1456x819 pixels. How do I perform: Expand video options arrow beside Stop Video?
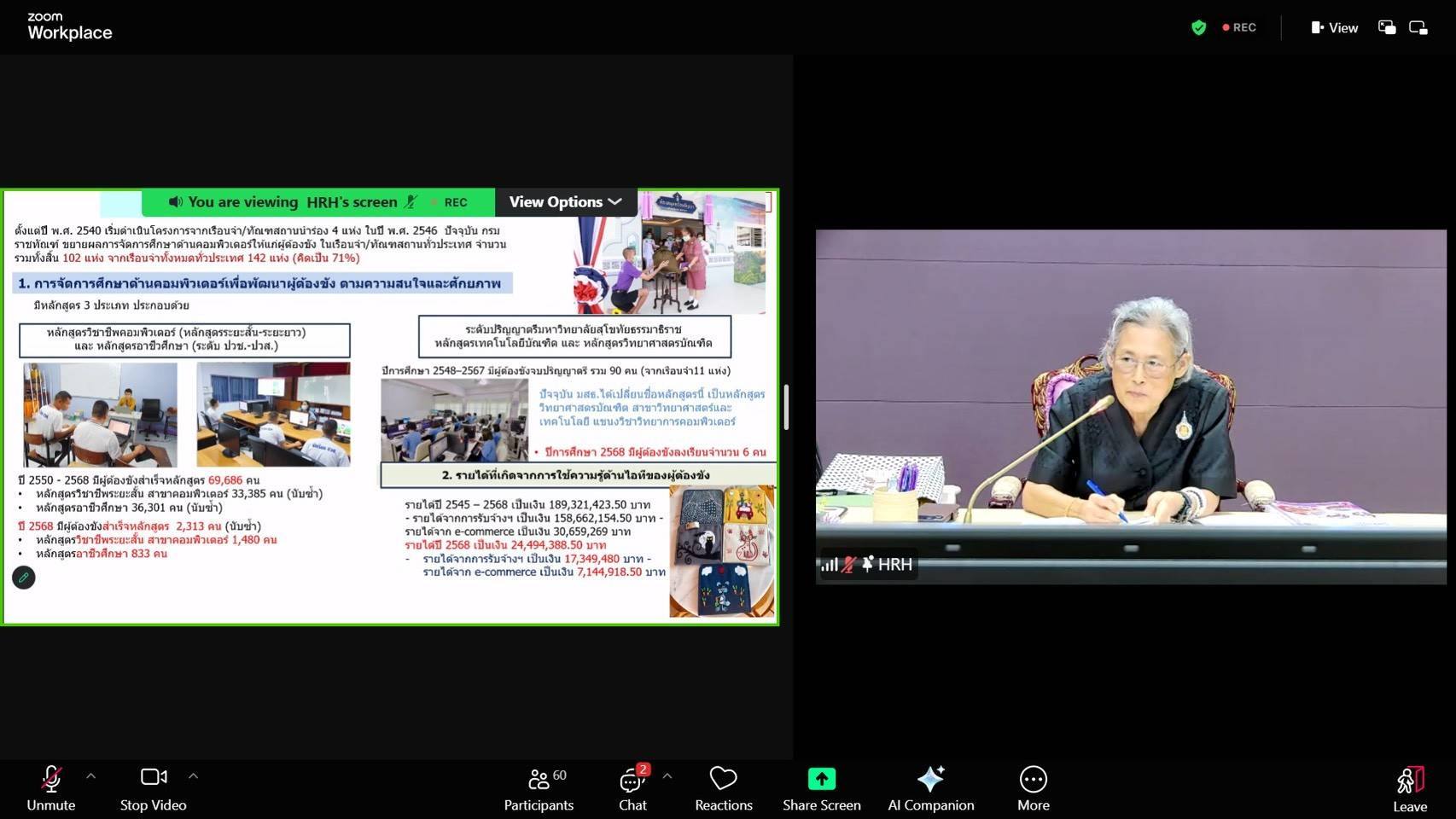coord(194,776)
